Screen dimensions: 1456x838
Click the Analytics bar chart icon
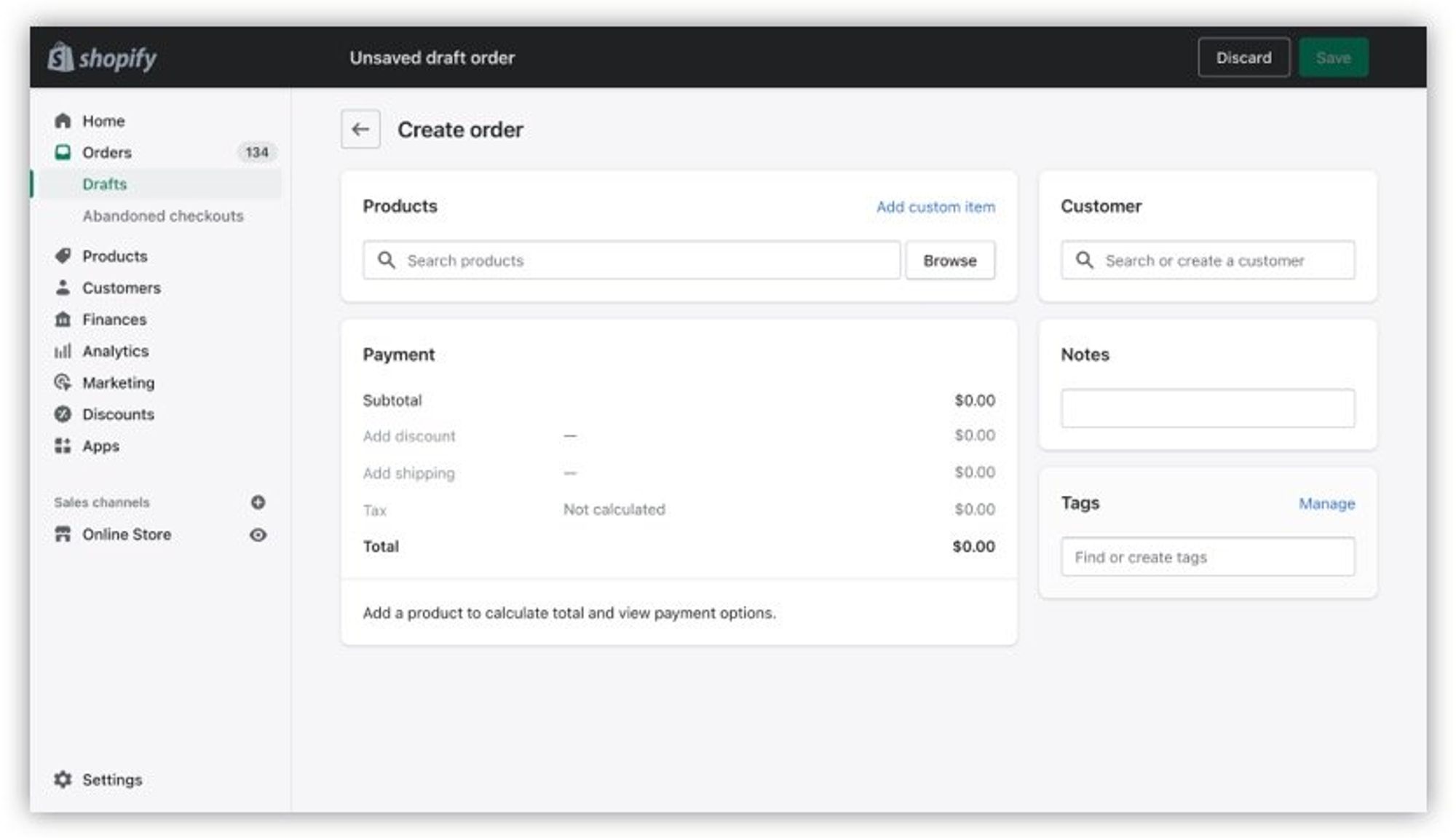(x=63, y=351)
